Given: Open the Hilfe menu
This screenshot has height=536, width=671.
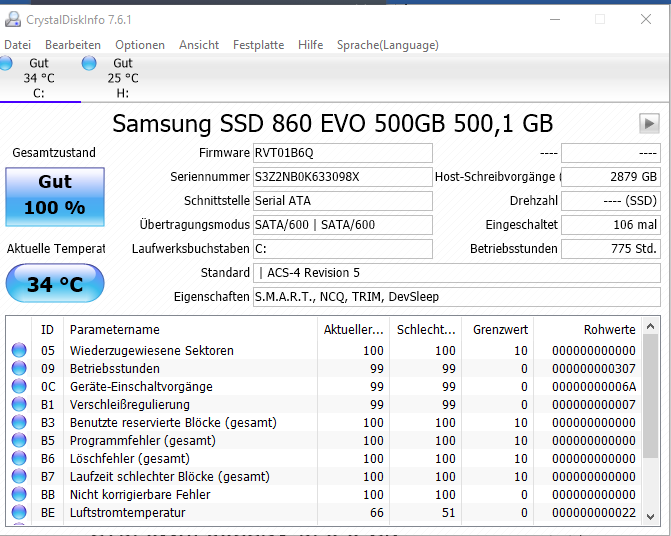Looking at the screenshot, I should (x=311, y=45).
